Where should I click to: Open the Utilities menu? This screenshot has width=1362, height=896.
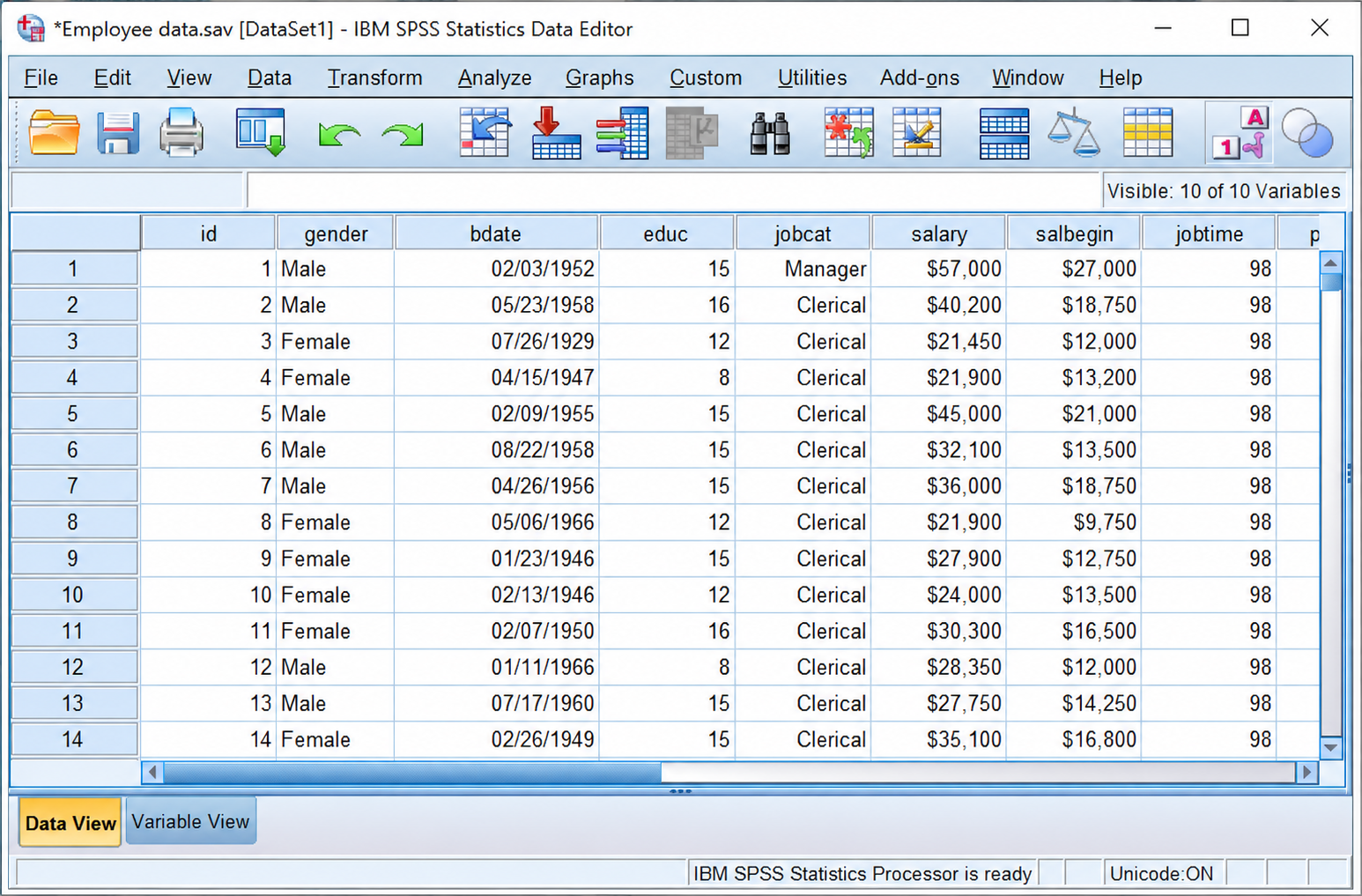812,78
